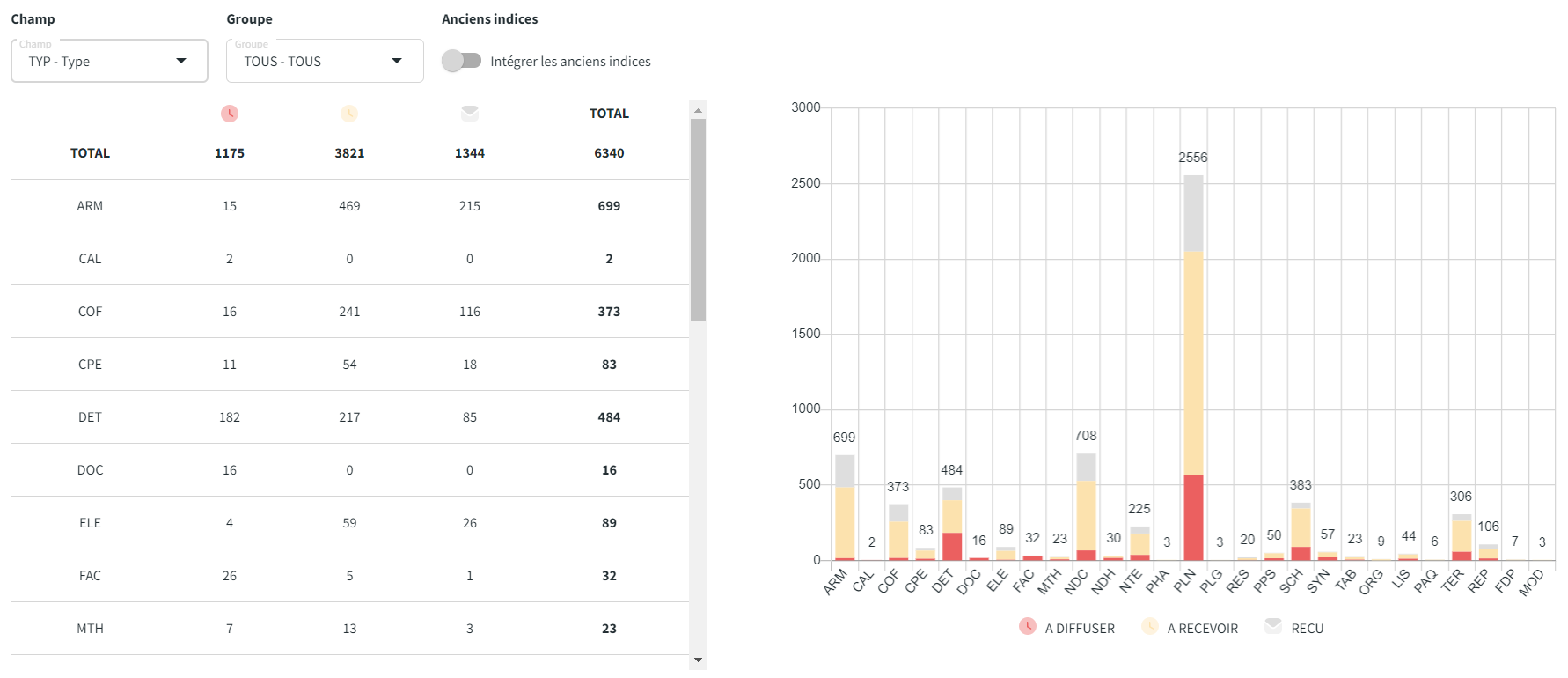Click the A RECEVOIR legend label
Image resolution: width=1568 pixels, height=678 pixels.
(1202, 629)
